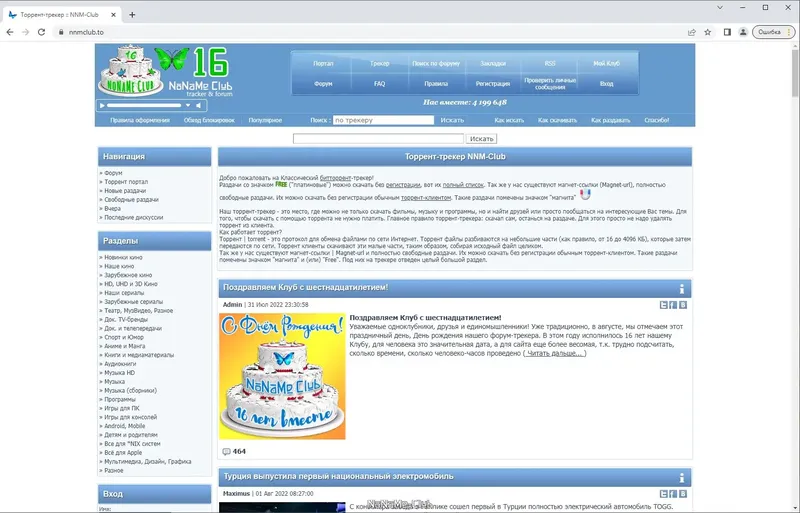Click the NoNaMe Club cake logo

pyautogui.click(x=131, y=70)
